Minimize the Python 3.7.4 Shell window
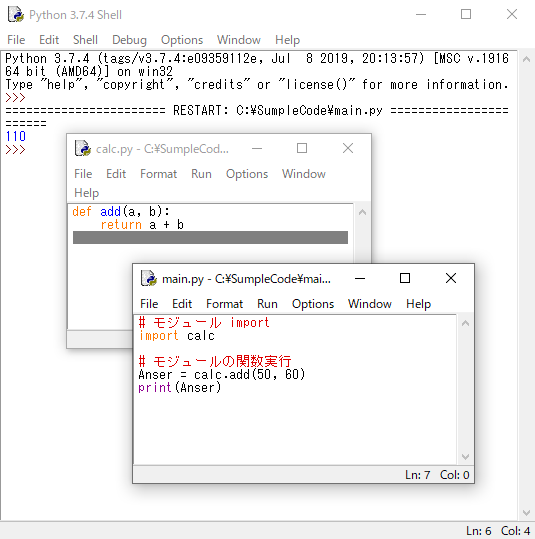 coord(421,15)
